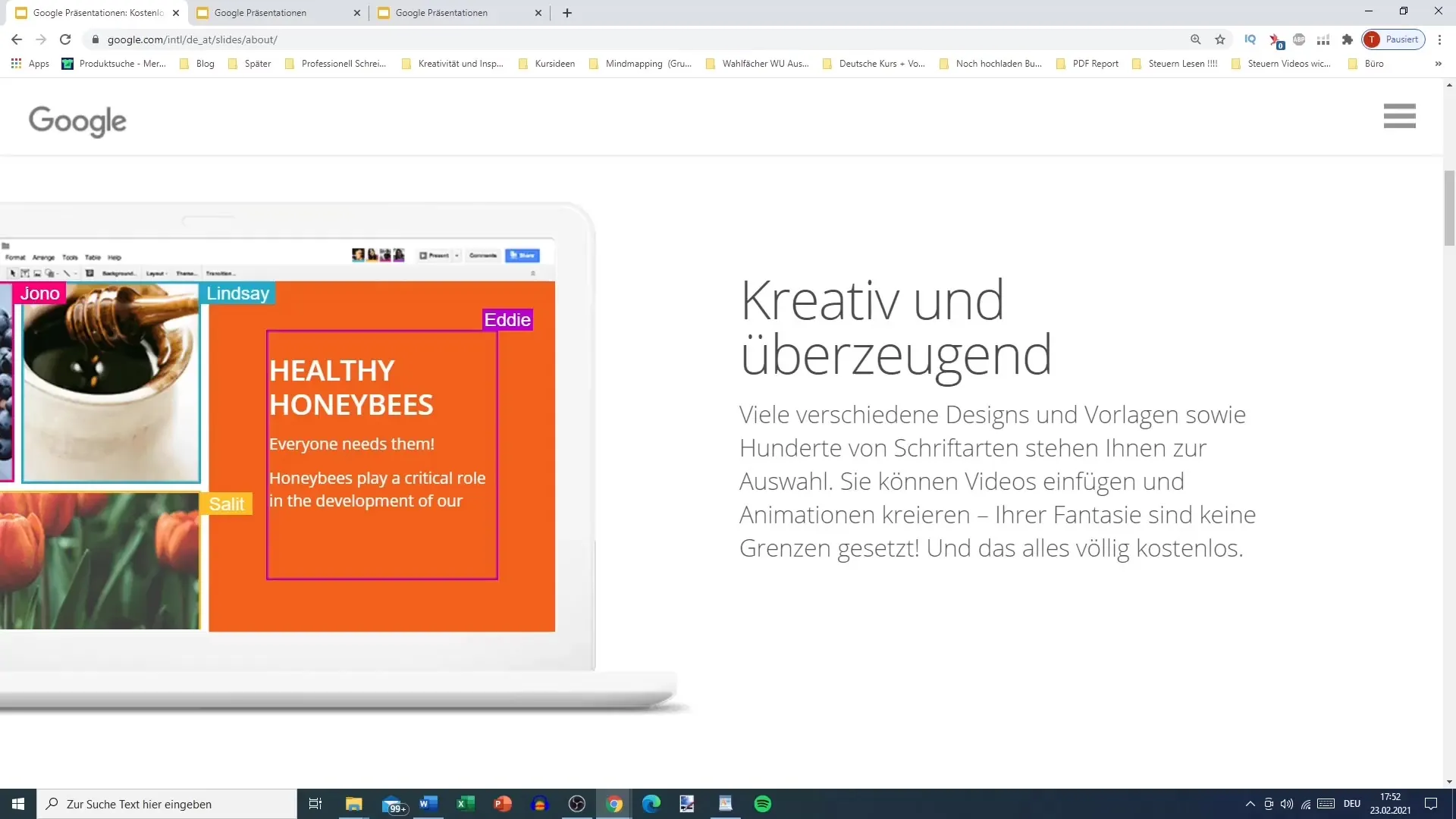Open the Windows notification center
Screen dimensions: 1456x819
[x=1431, y=804]
